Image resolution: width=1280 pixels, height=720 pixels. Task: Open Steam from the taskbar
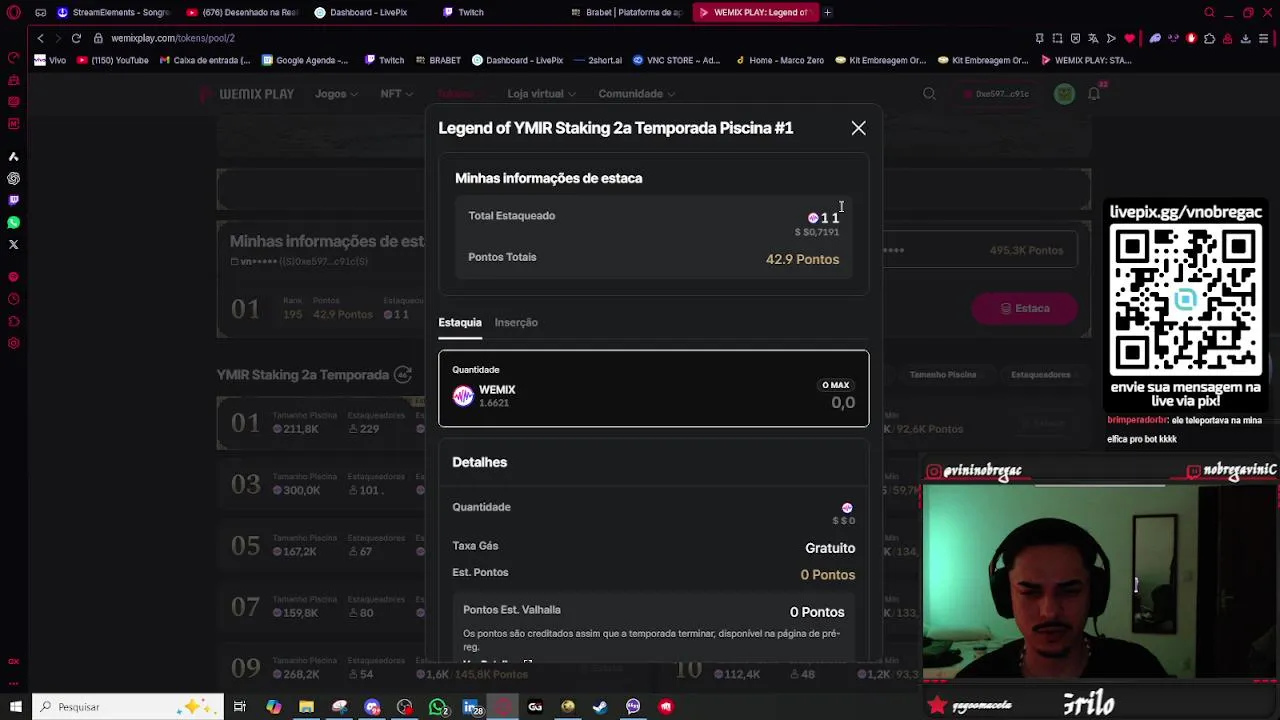coord(600,707)
